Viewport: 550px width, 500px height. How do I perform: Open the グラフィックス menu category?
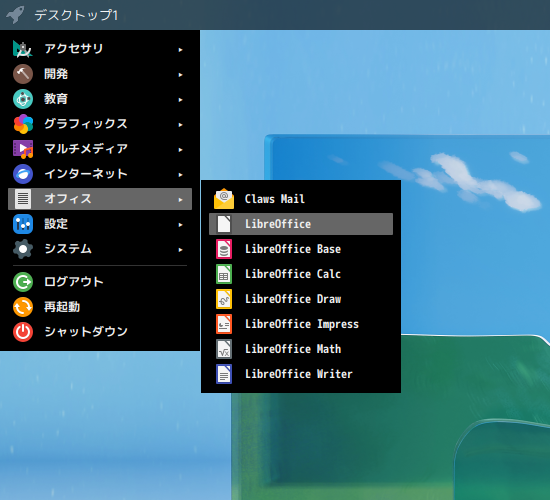[x=100, y=124]
